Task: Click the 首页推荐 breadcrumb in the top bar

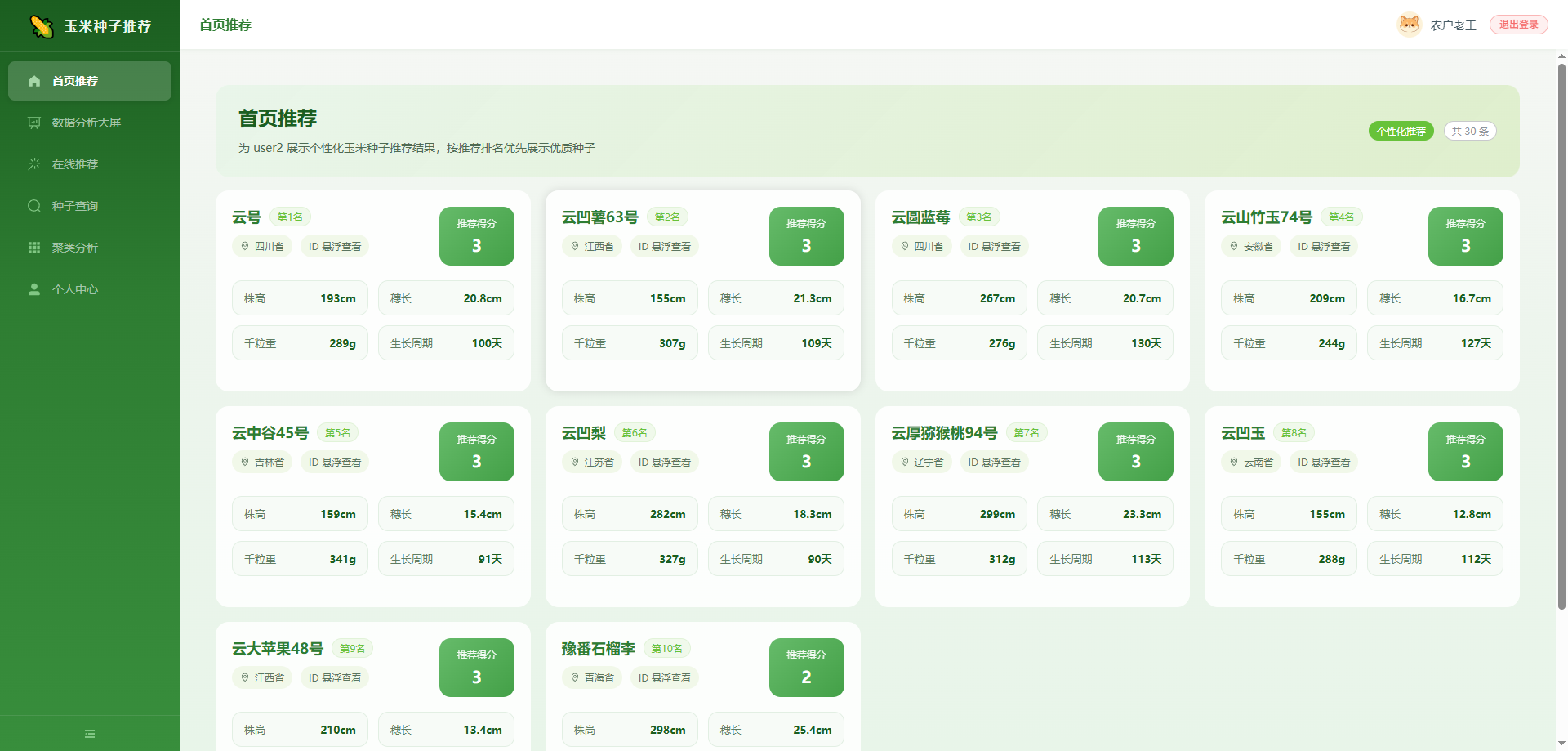Action: click(225, 25)
